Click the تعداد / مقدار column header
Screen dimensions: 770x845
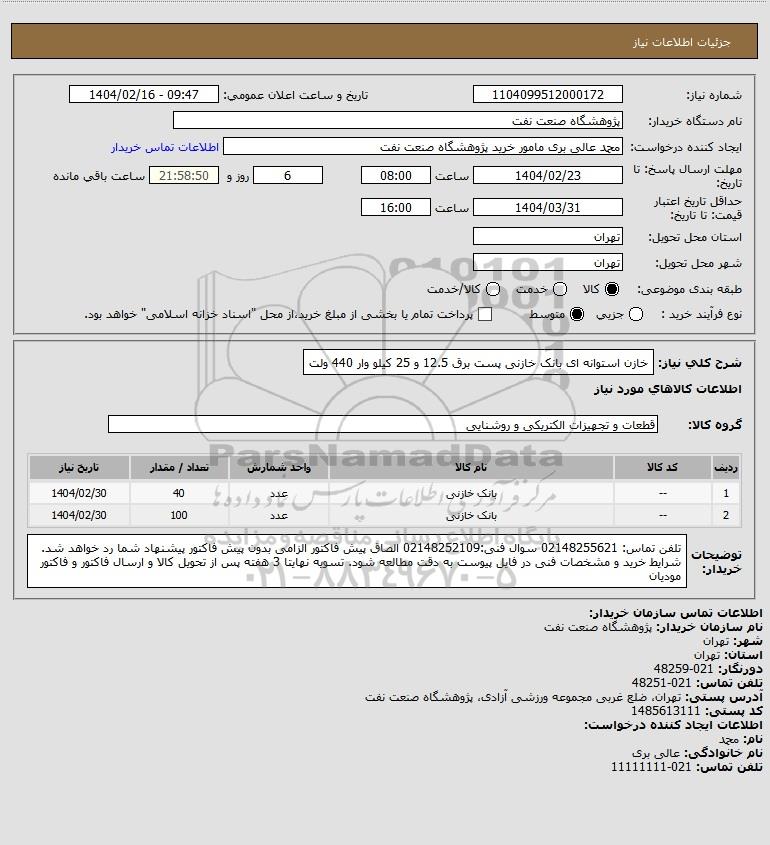179,467
